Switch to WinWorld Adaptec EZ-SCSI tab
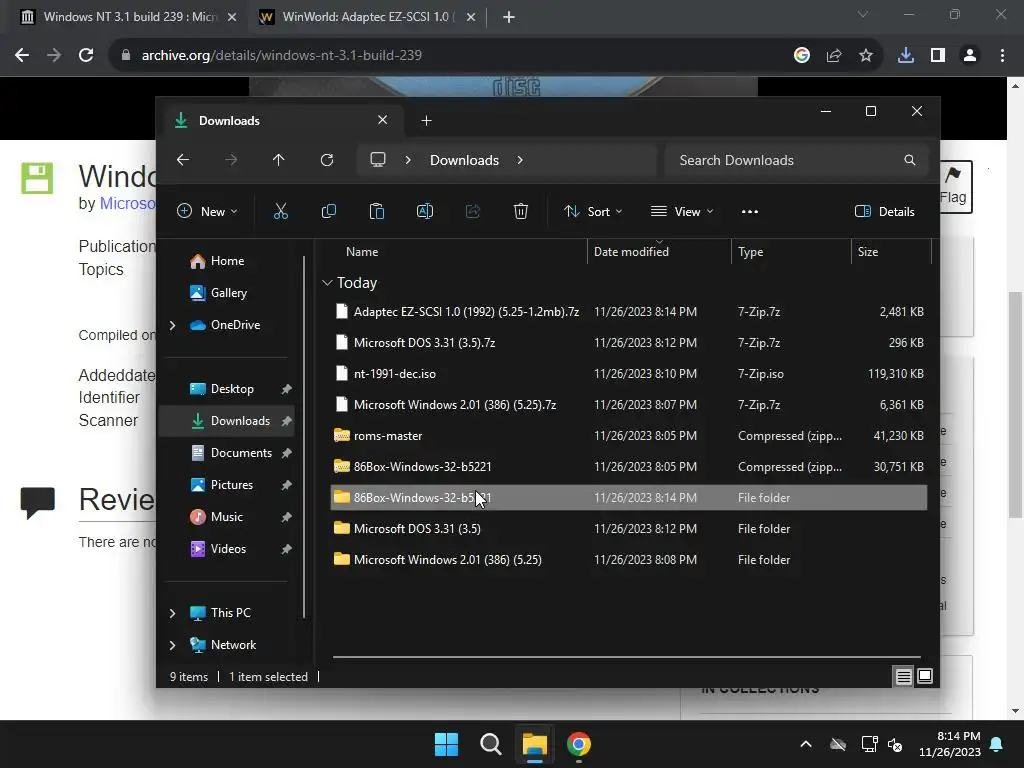This screenshot has height=768, width=1024. coord(366,17)
